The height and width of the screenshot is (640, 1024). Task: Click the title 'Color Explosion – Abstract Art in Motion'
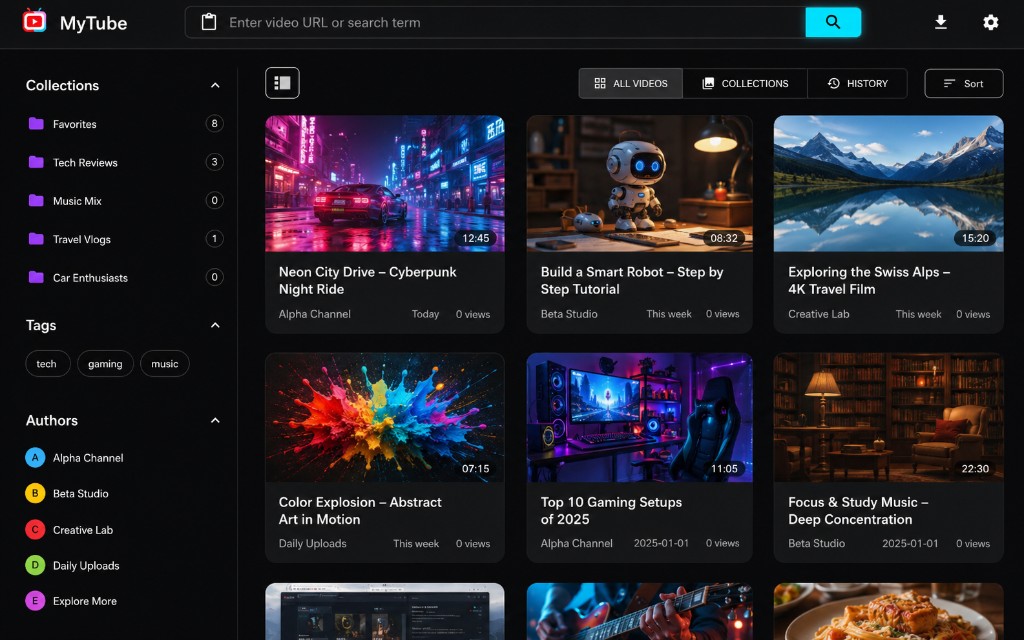tap(360, 511)
